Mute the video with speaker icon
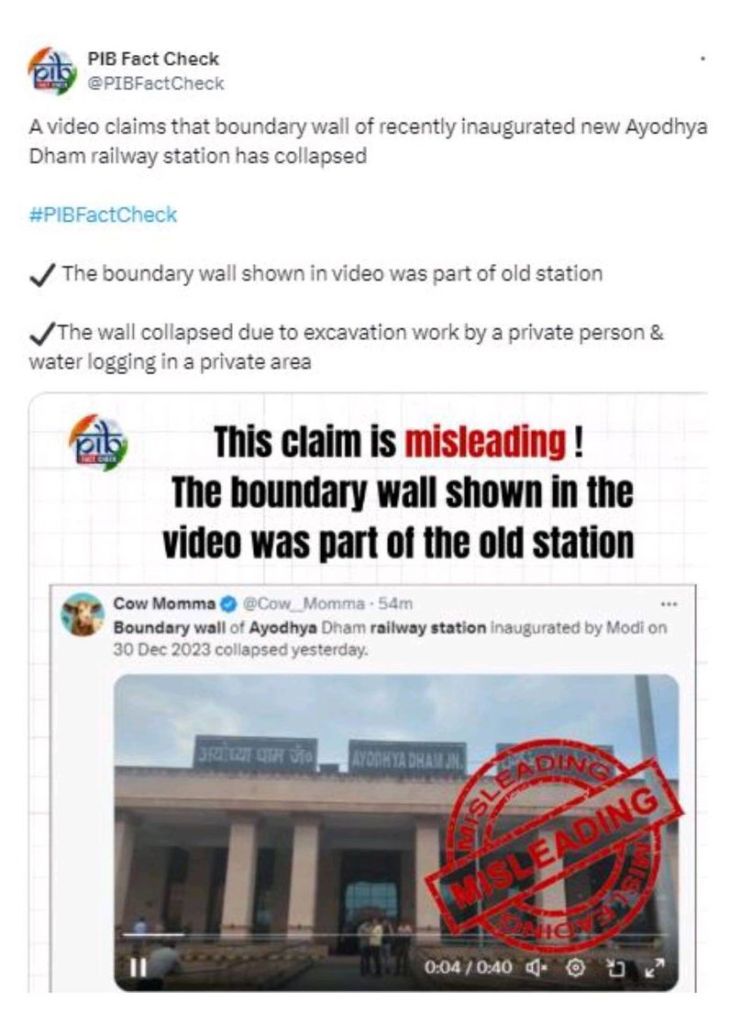The image size is (741, 1024). 535,967
